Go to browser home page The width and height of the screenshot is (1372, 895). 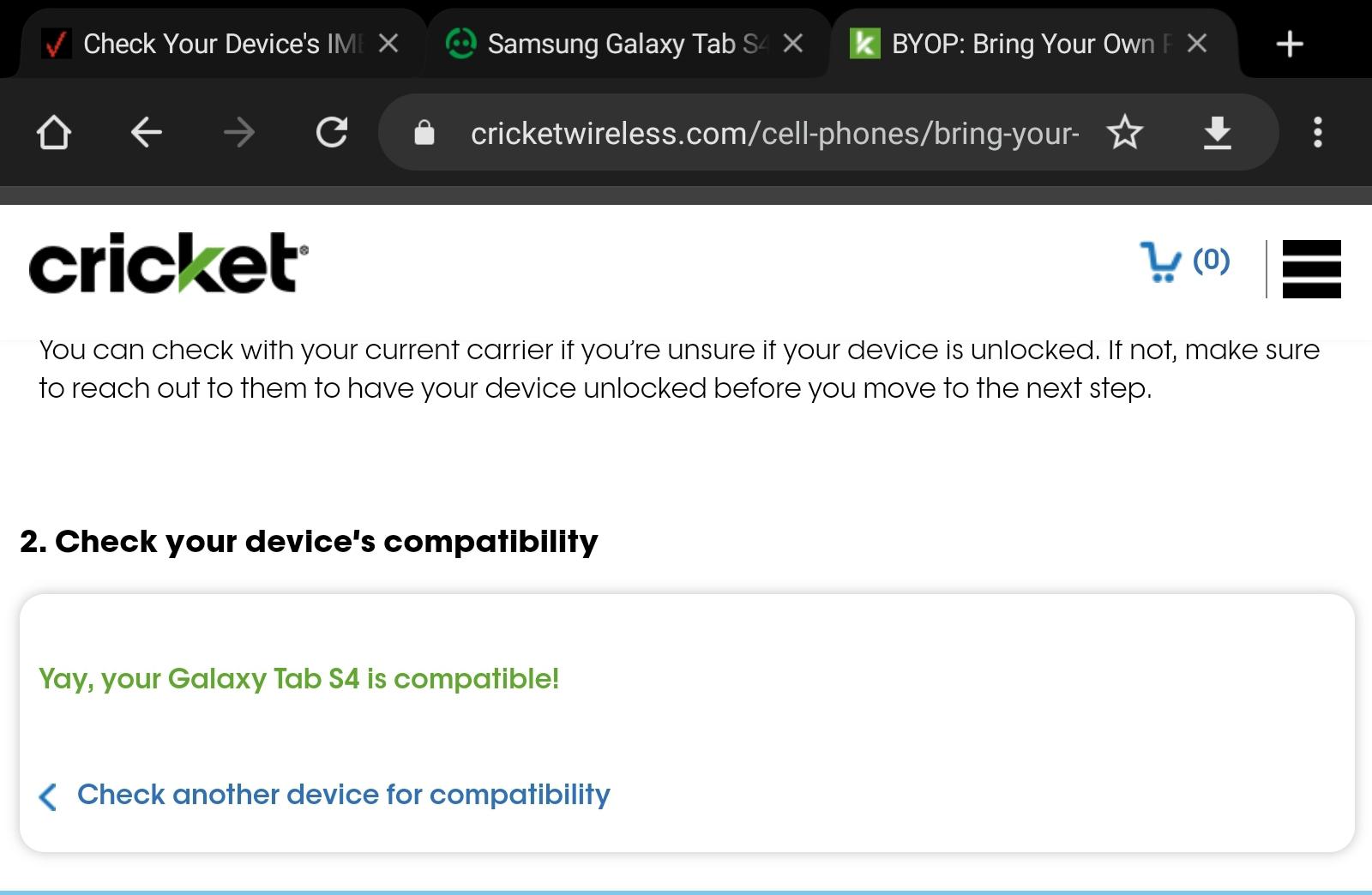[x=54, y=133]
